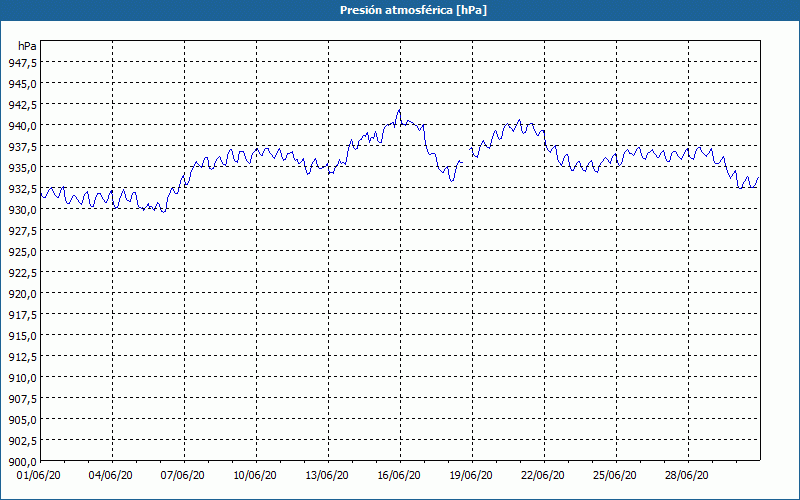Click the 13/06/20 date label

point(327,475)
